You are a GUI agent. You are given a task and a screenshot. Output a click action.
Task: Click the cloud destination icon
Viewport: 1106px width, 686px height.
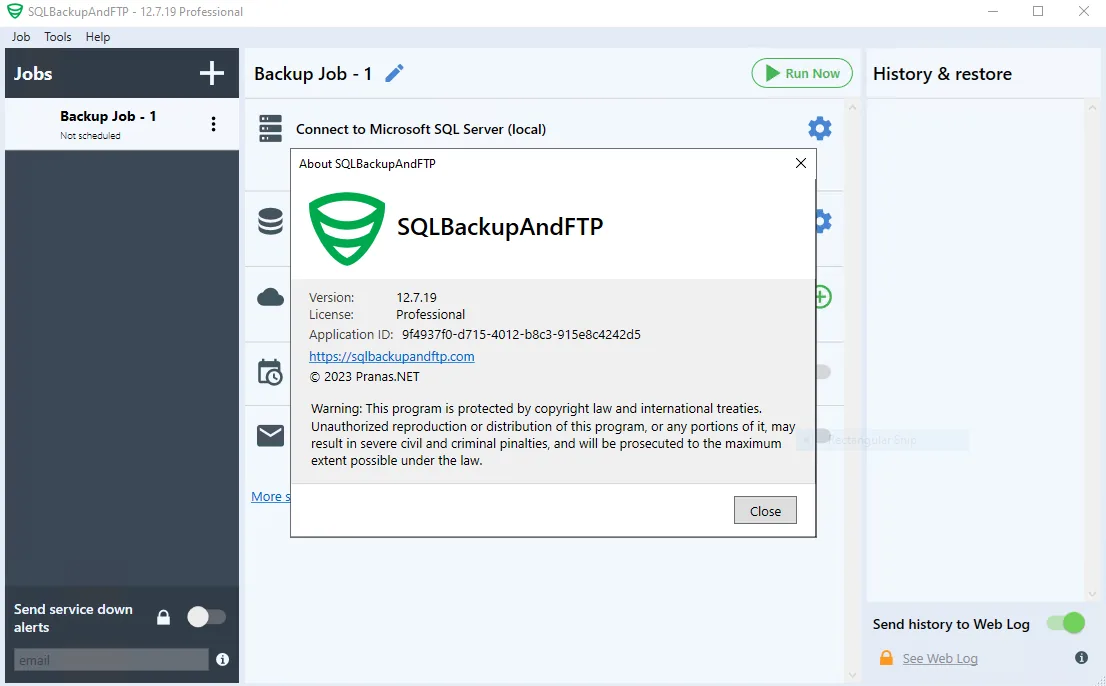[270, 297]
